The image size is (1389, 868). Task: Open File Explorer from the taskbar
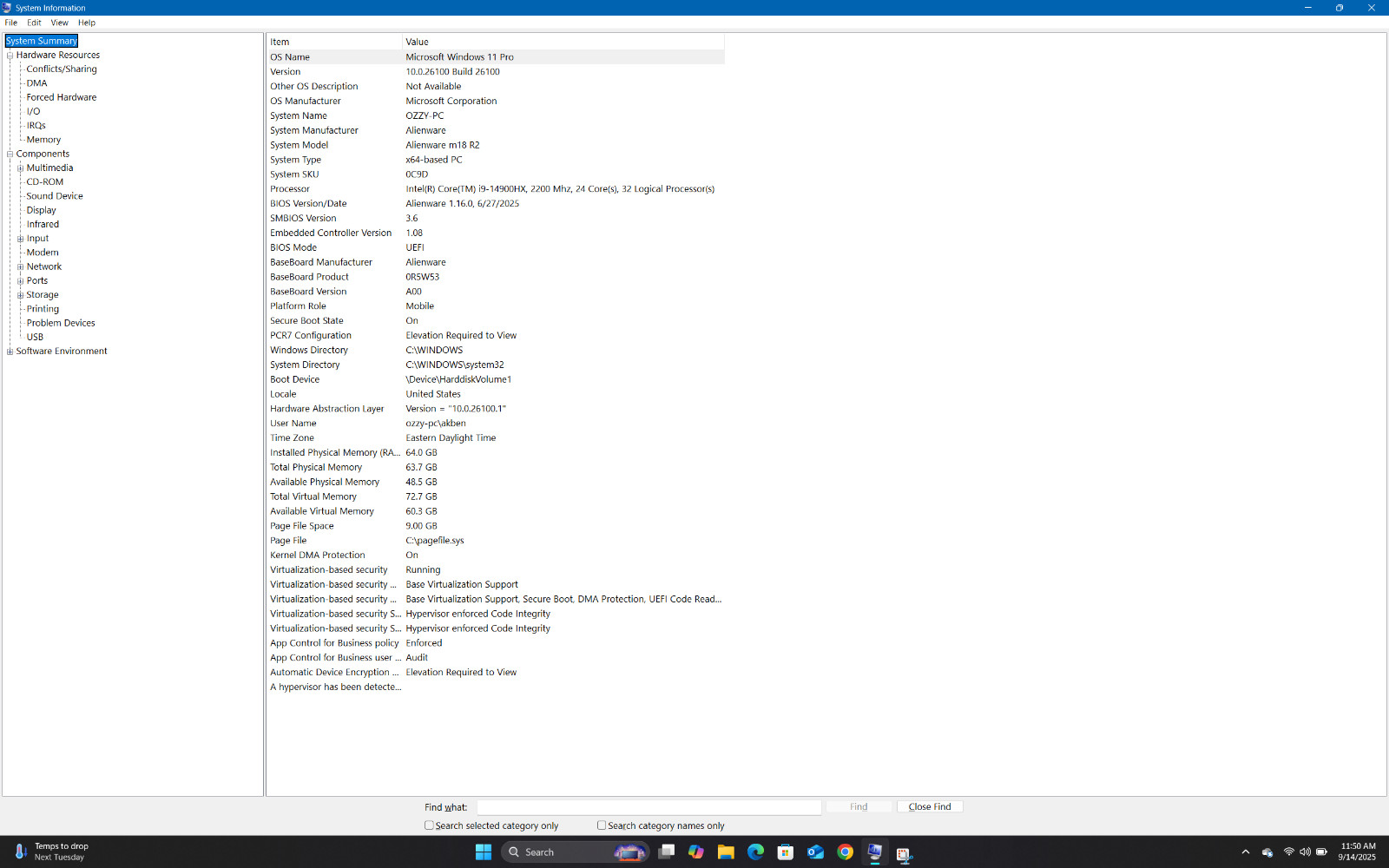tap(726, 852)
